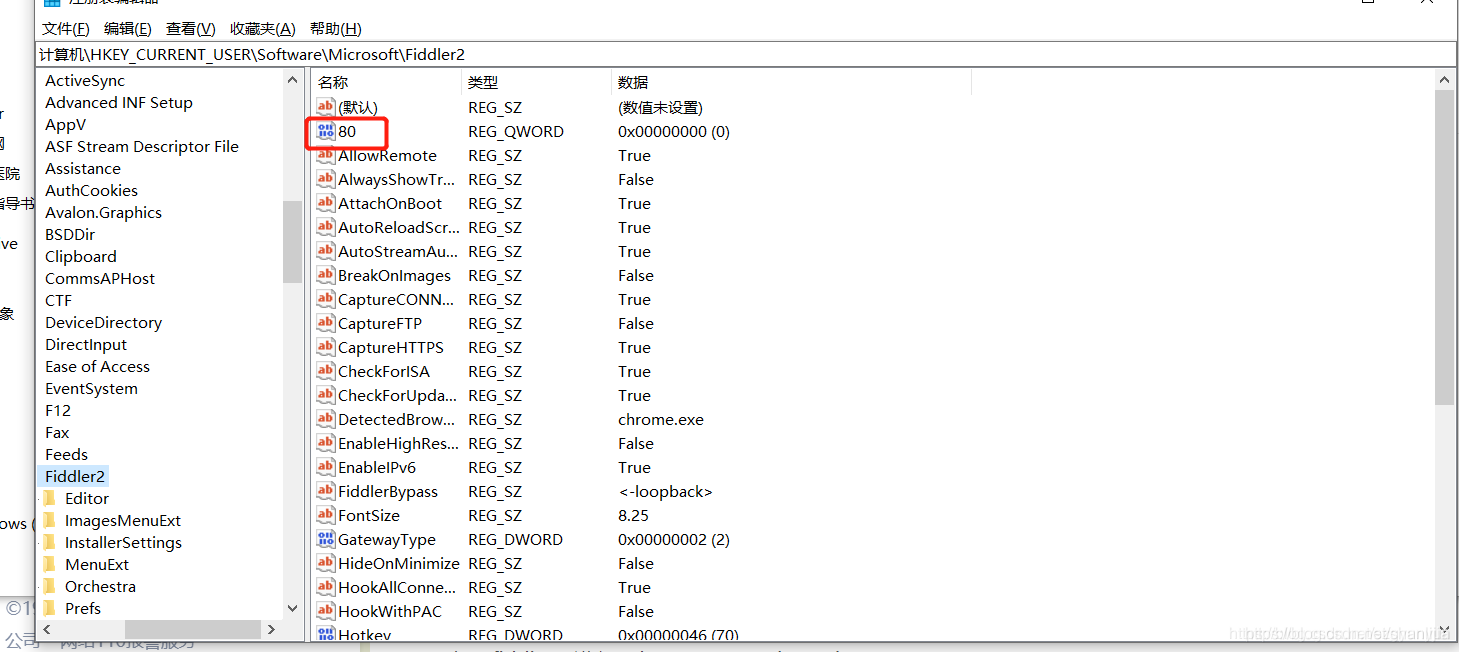The width and height of the screenshot is (1459, 652).
Task: Click the chrome.exe data cell
Action: click(x=661, y=419)
